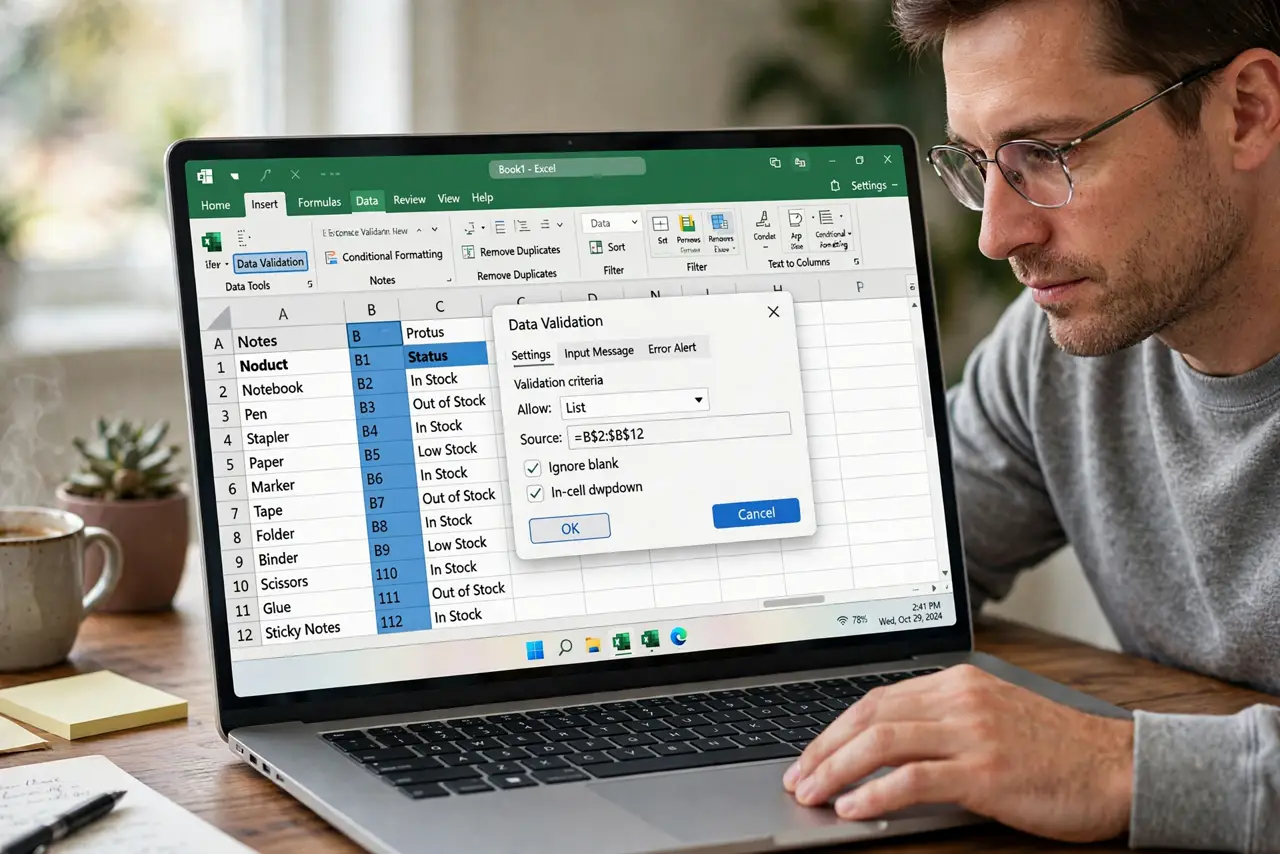Launch Microsoft Edge from the taskbar
The width and height of the screenshot is (1280, 854).
pos(678,636)
